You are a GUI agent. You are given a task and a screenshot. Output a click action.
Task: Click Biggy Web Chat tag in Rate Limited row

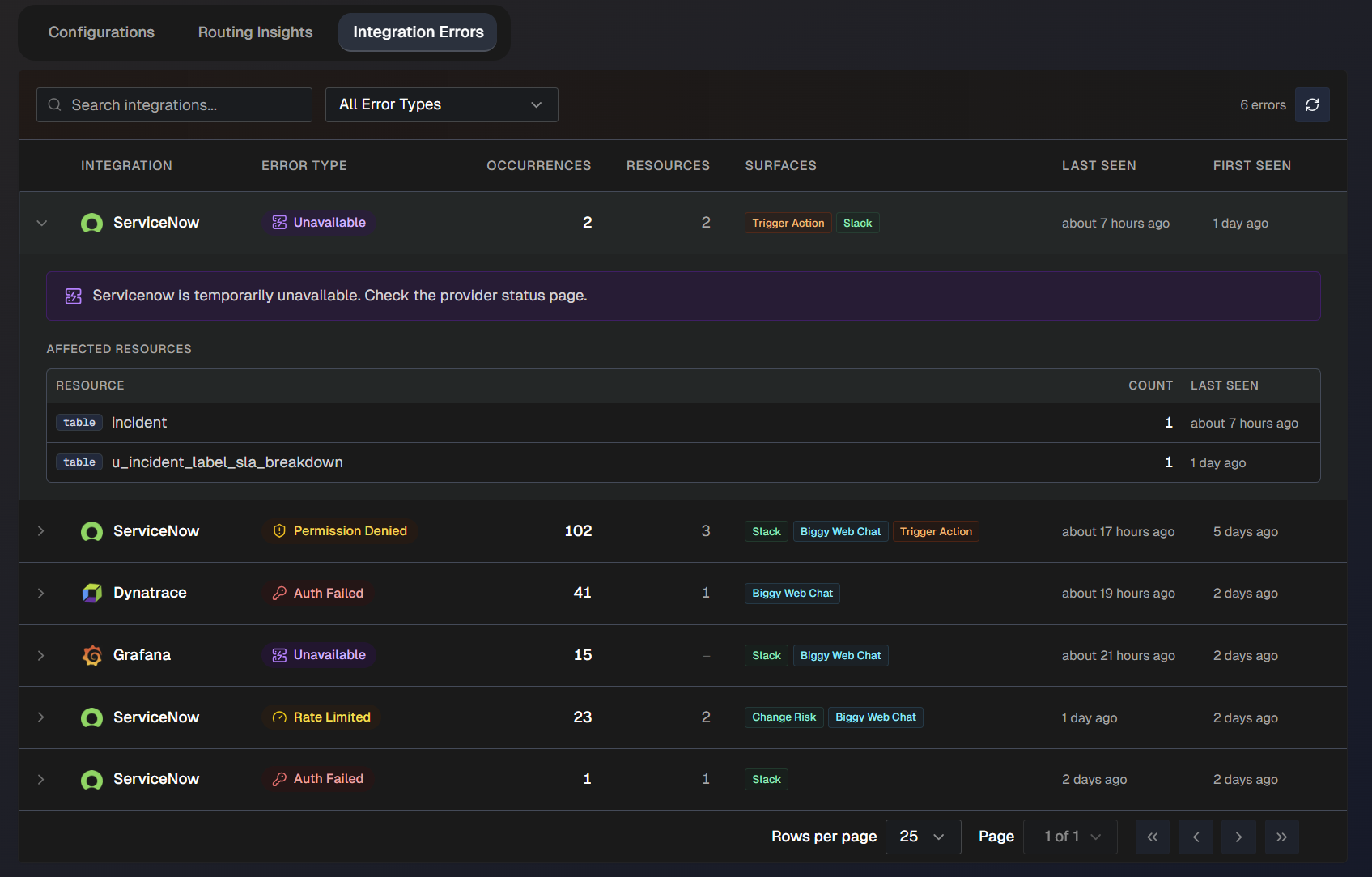click(875, 717)
